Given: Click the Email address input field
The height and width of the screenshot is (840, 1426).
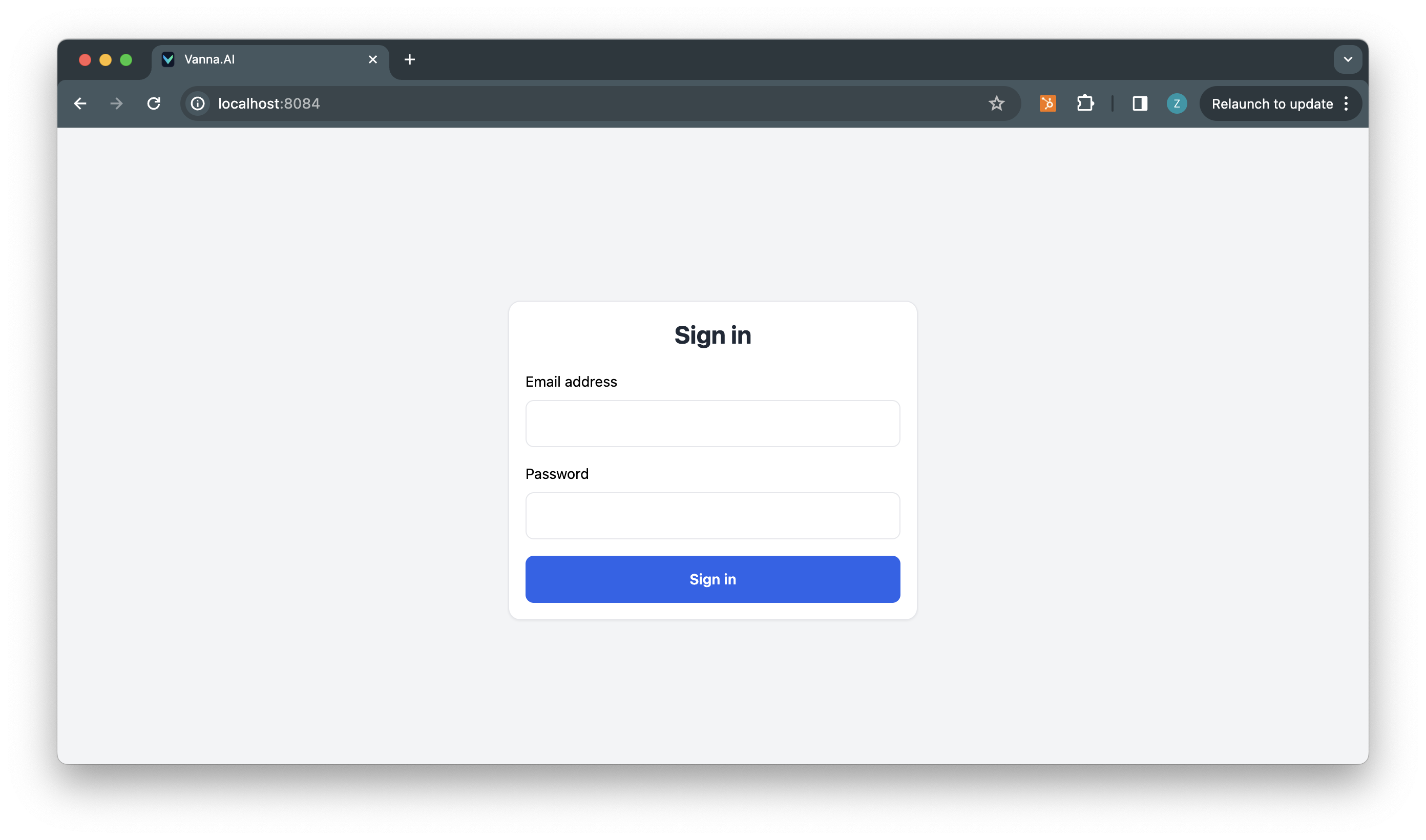Looking at the screenshot, I should pyautogui.click(x=712, y=423).
